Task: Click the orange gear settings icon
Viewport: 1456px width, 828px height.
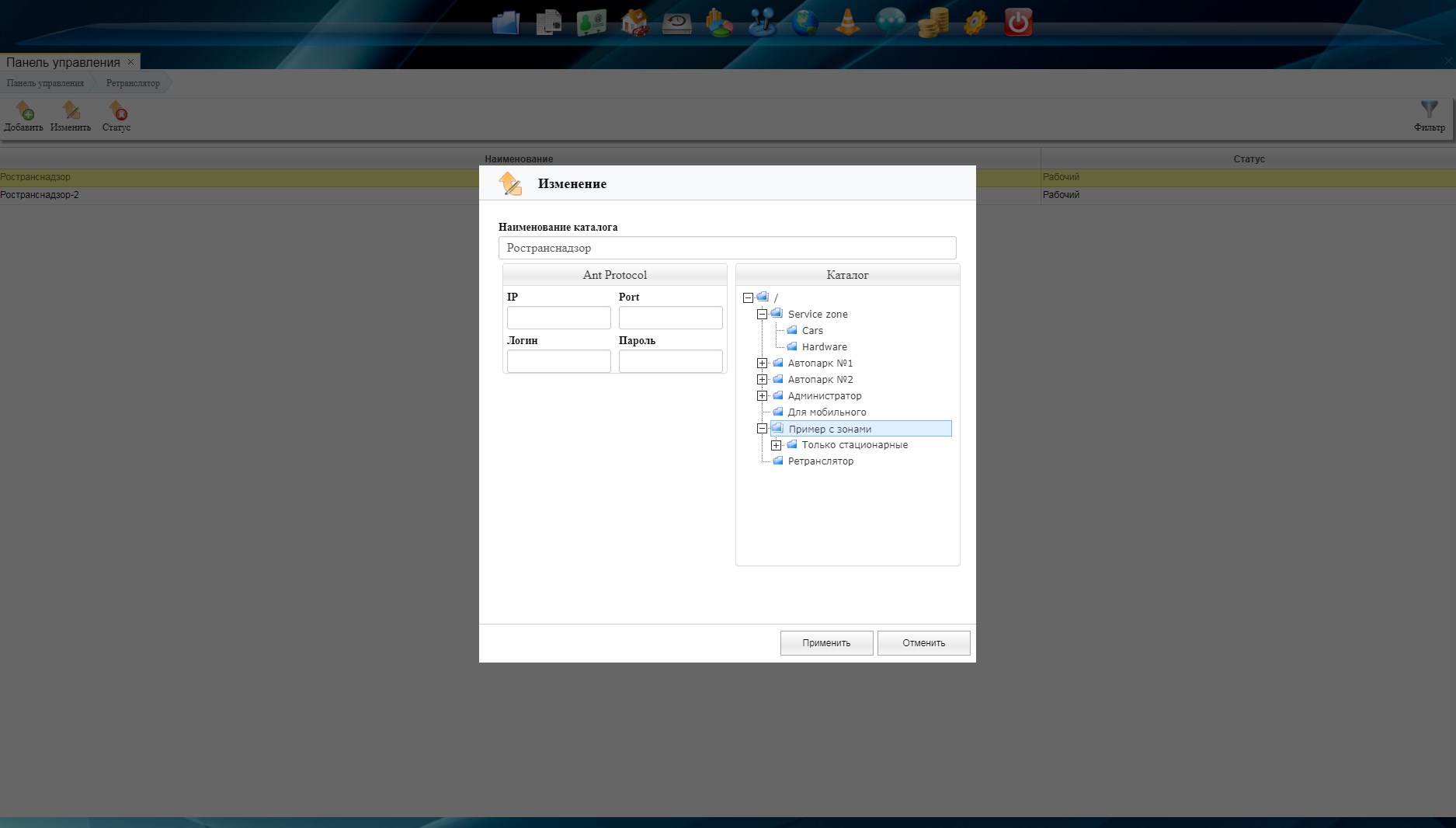Action: 975,23
